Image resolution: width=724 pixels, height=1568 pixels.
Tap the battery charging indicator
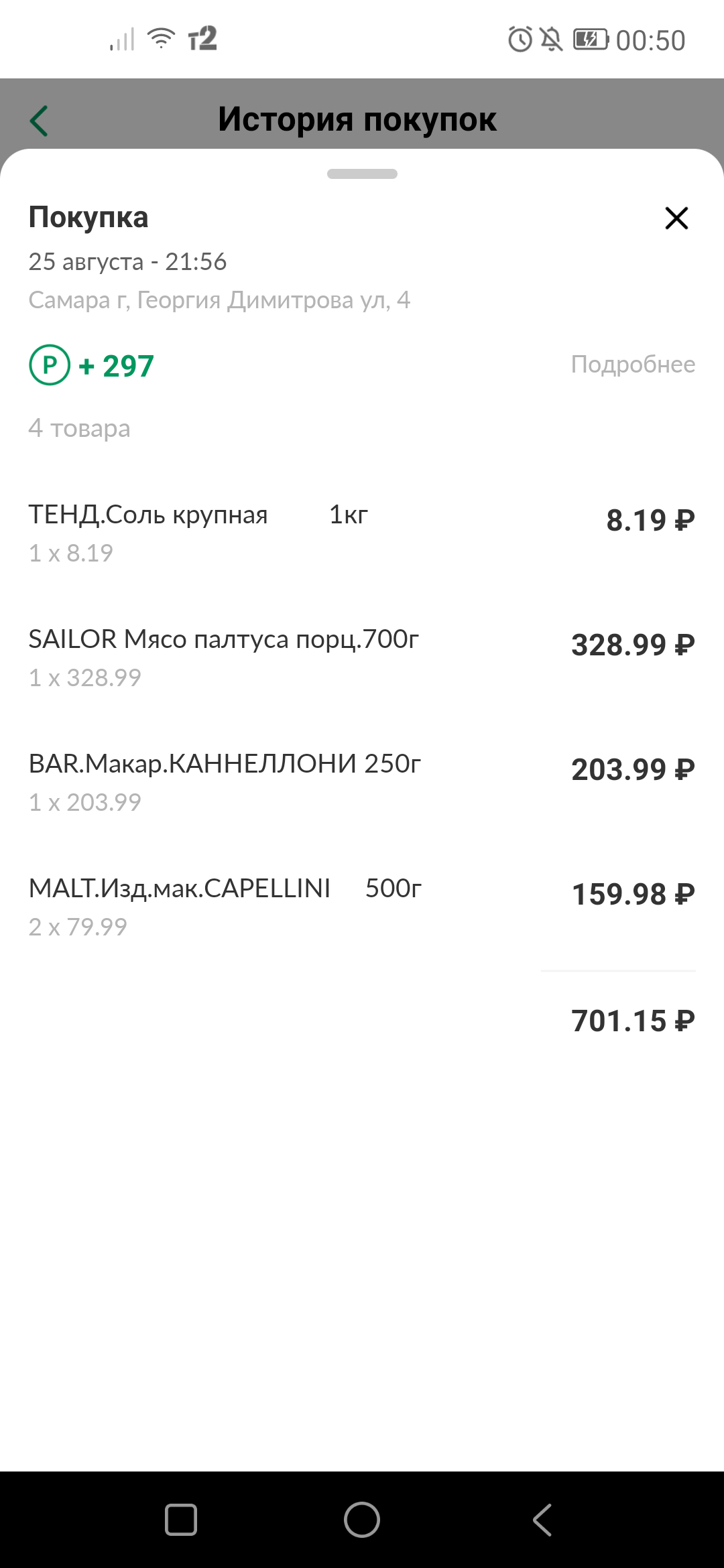coord(591,40)
